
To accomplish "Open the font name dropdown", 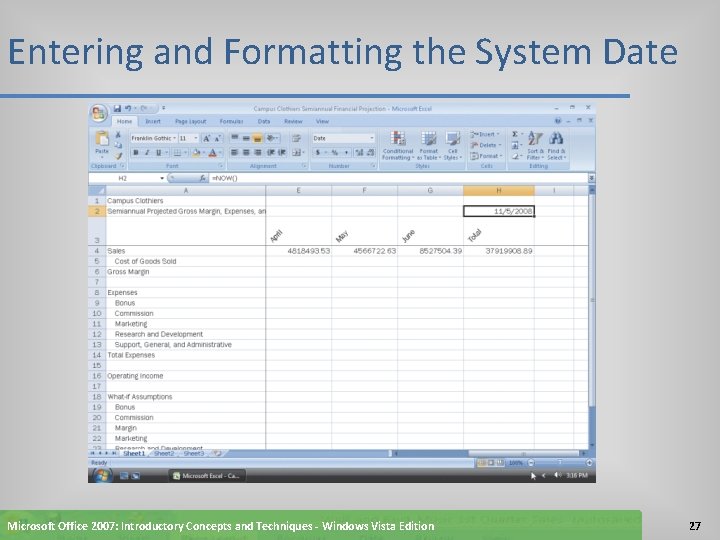I will 174,138.
